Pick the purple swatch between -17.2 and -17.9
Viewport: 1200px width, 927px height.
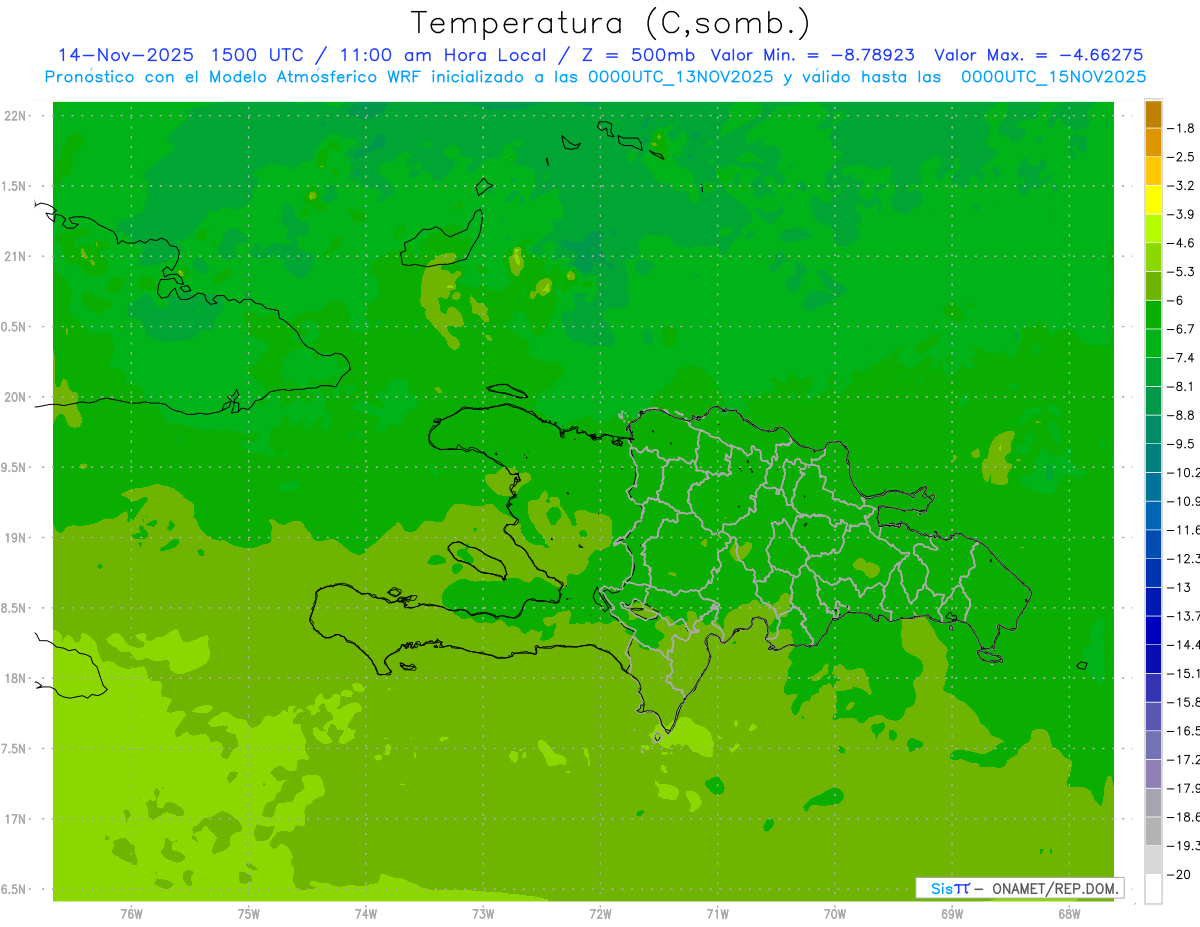coord(1153,774)
